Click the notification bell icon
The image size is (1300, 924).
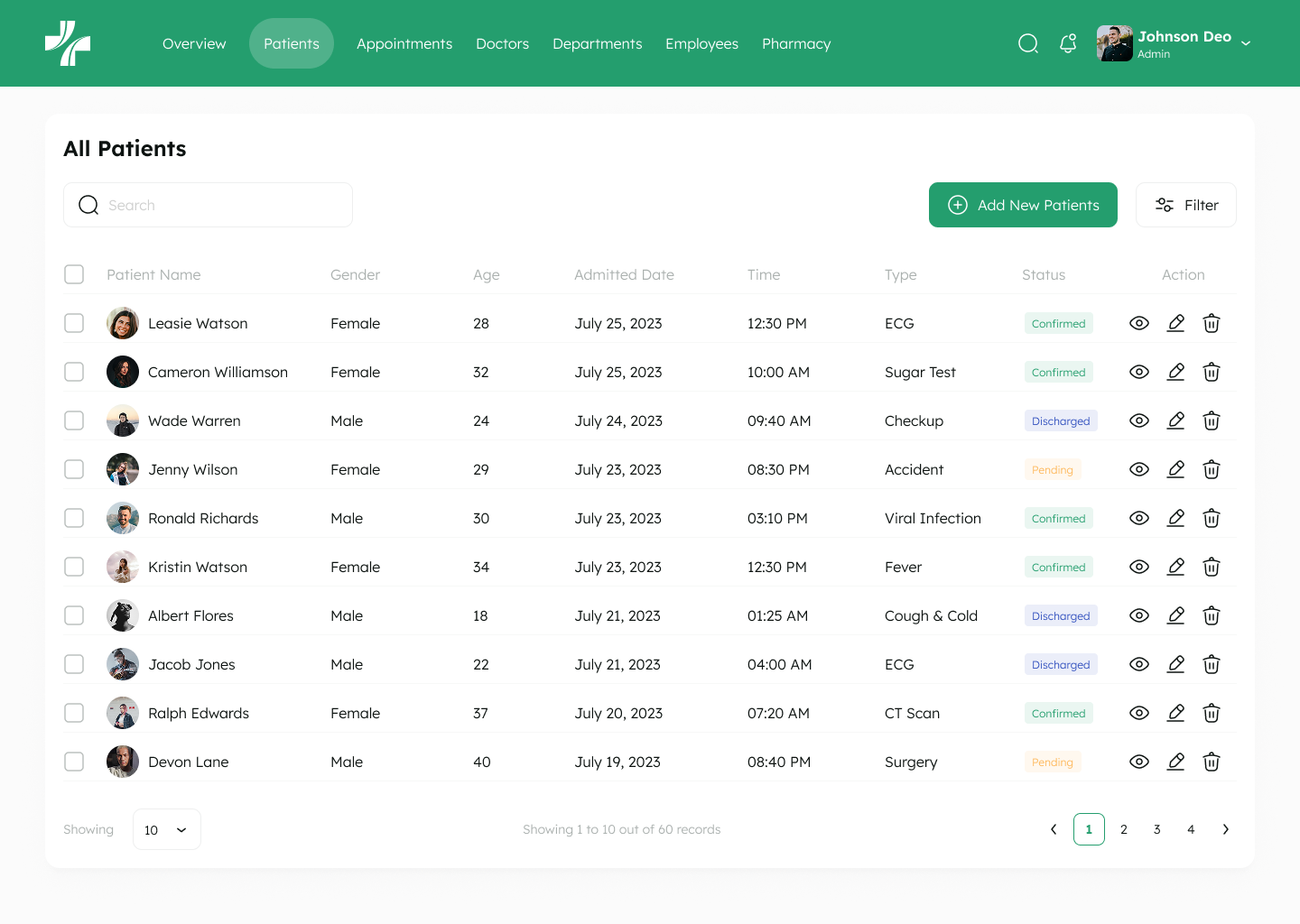(x=1068, y=43)
